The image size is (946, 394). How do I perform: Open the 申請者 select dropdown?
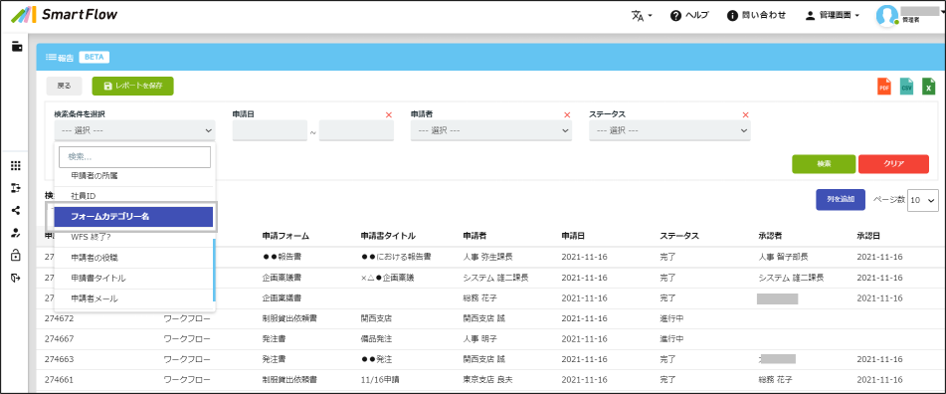[491, 130]
